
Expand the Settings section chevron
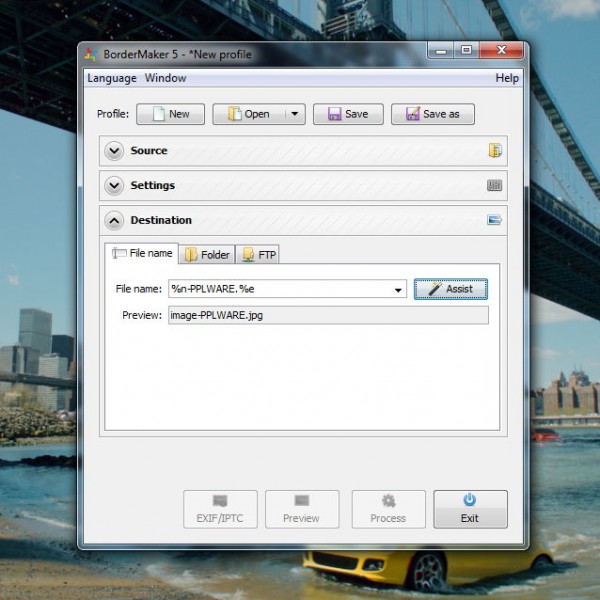tap(114, 186)
